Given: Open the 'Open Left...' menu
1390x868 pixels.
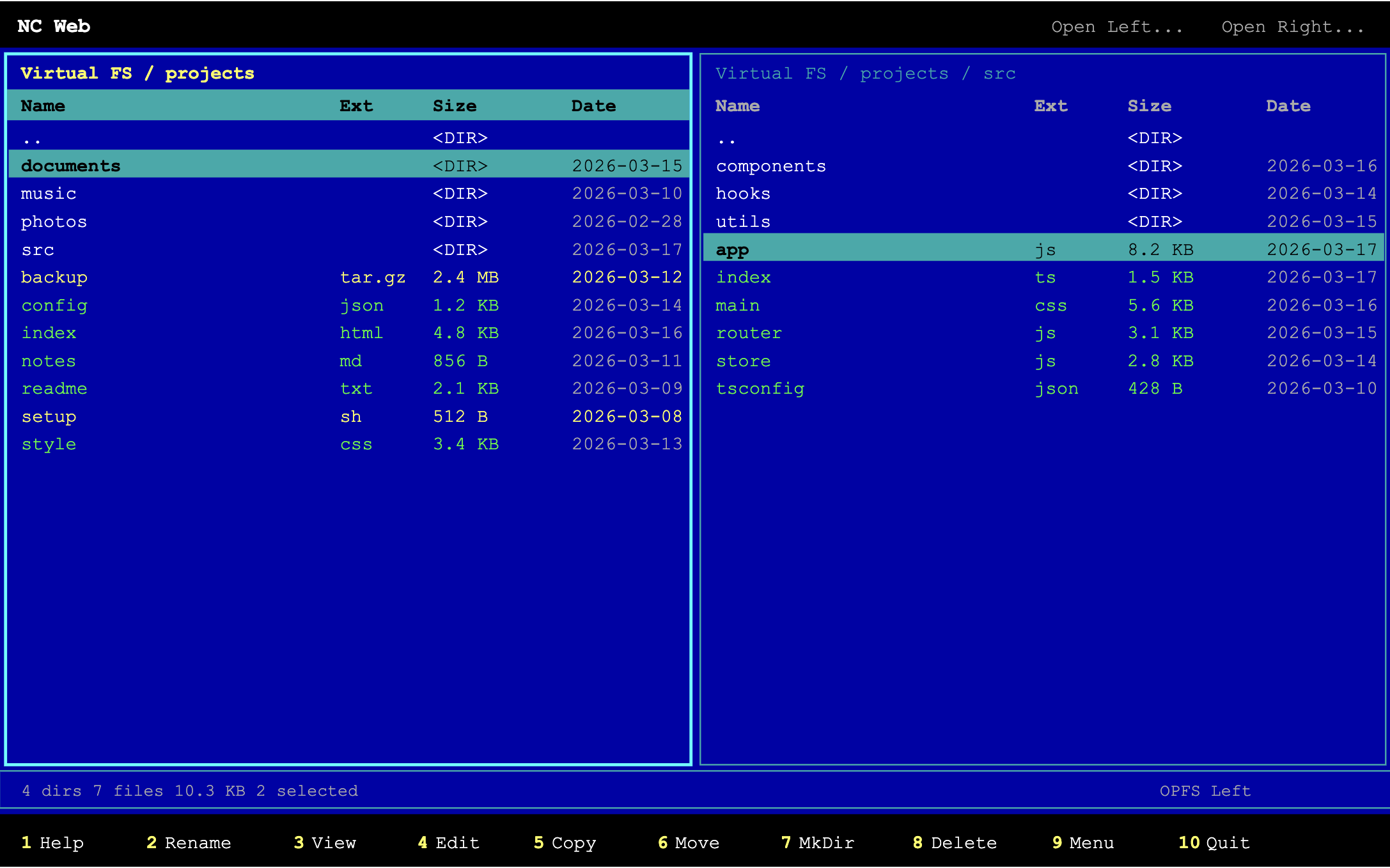Looking at the screenshot, I should tap(1116, 27).
